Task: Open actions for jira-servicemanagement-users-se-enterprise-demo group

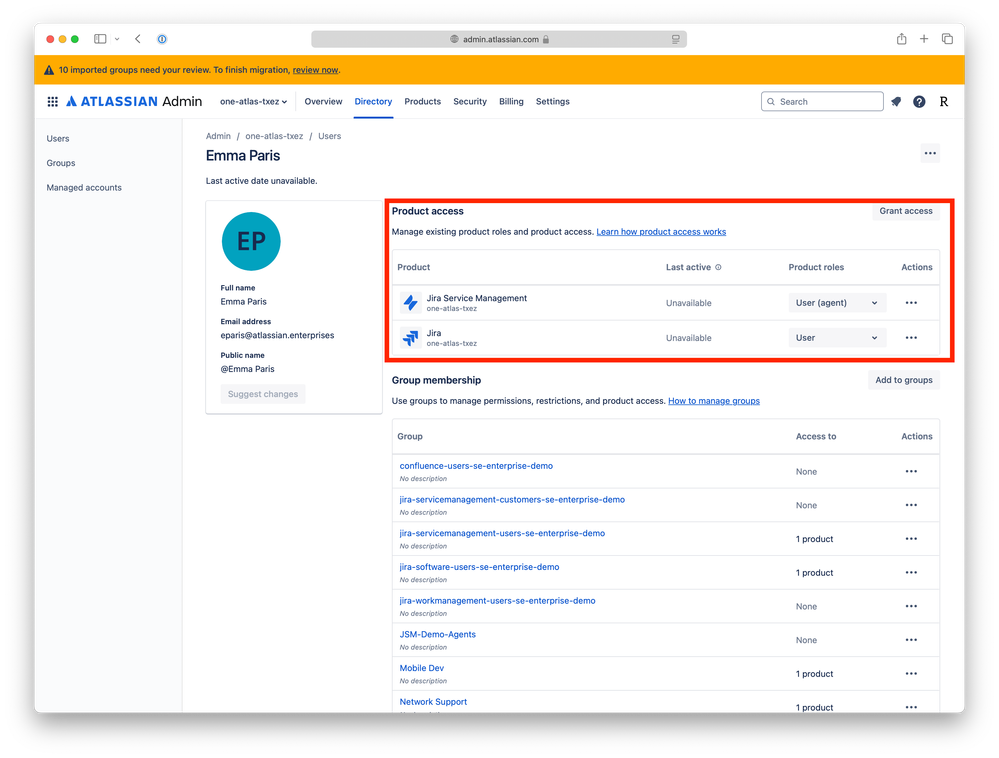Action: [911, 539]
